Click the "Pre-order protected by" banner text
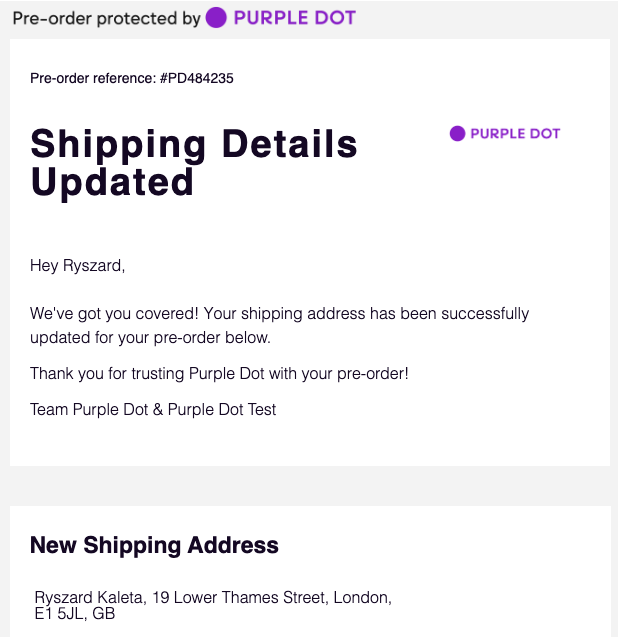The height and width of the screenshot is (637, 618). 106,18
